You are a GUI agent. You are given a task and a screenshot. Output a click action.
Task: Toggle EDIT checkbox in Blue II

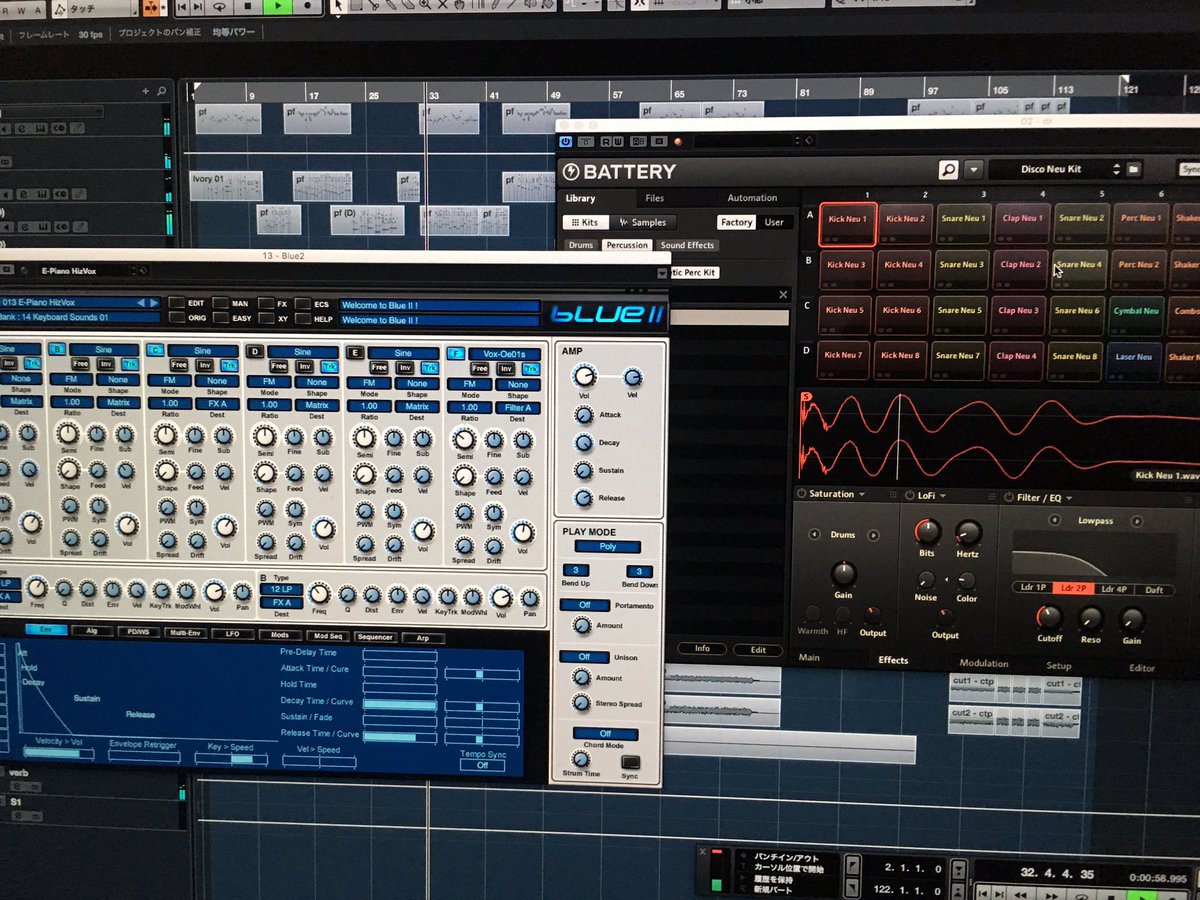click(177, 302)
